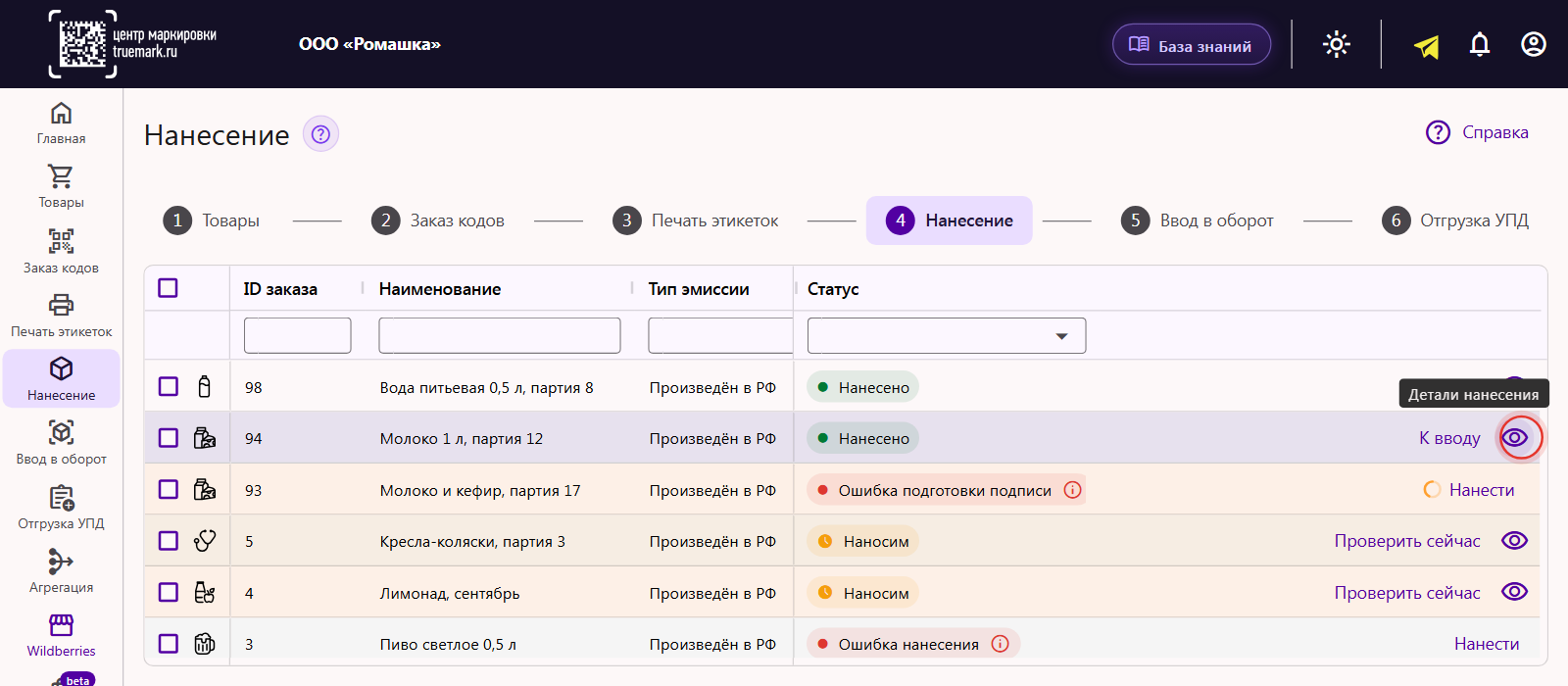
Task: Open Агрегация in the sidebar
Action: [x=61, y=571]
